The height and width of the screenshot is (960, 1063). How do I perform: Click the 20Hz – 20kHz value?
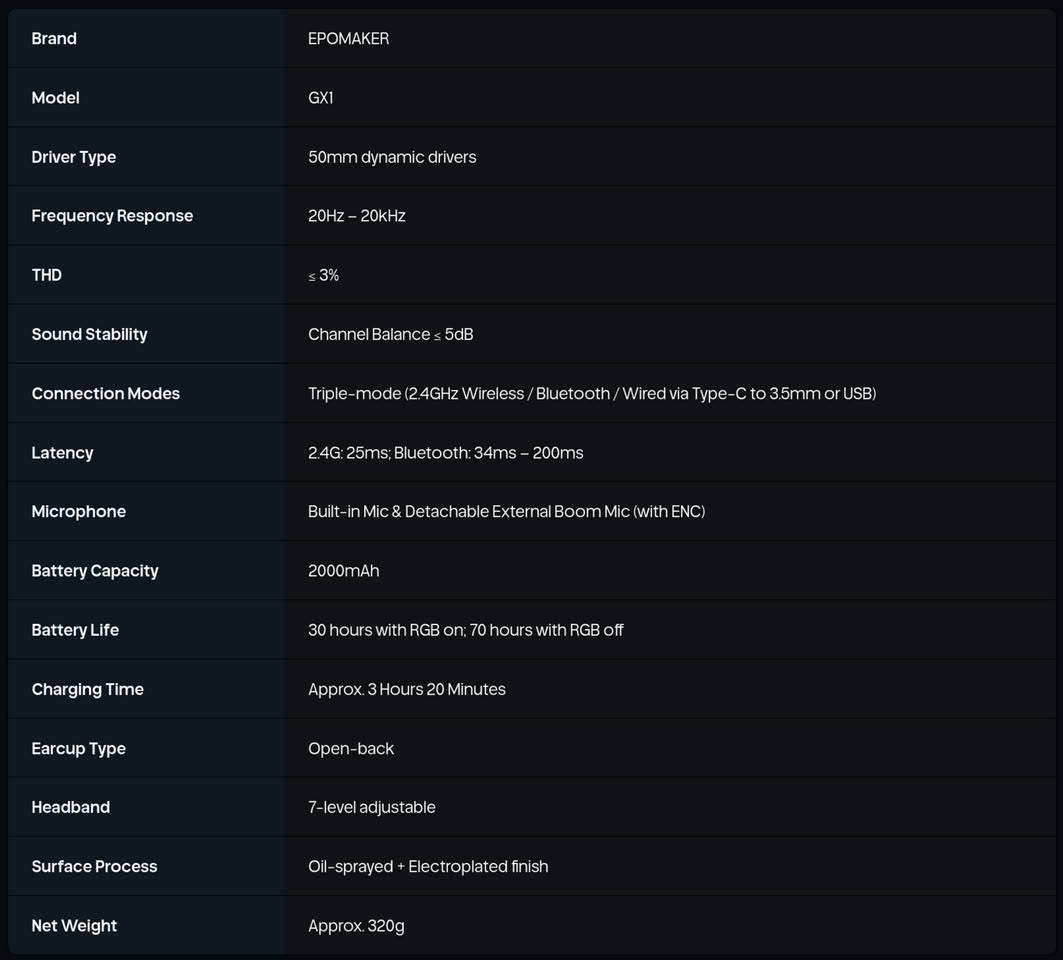tap(357, 216)
